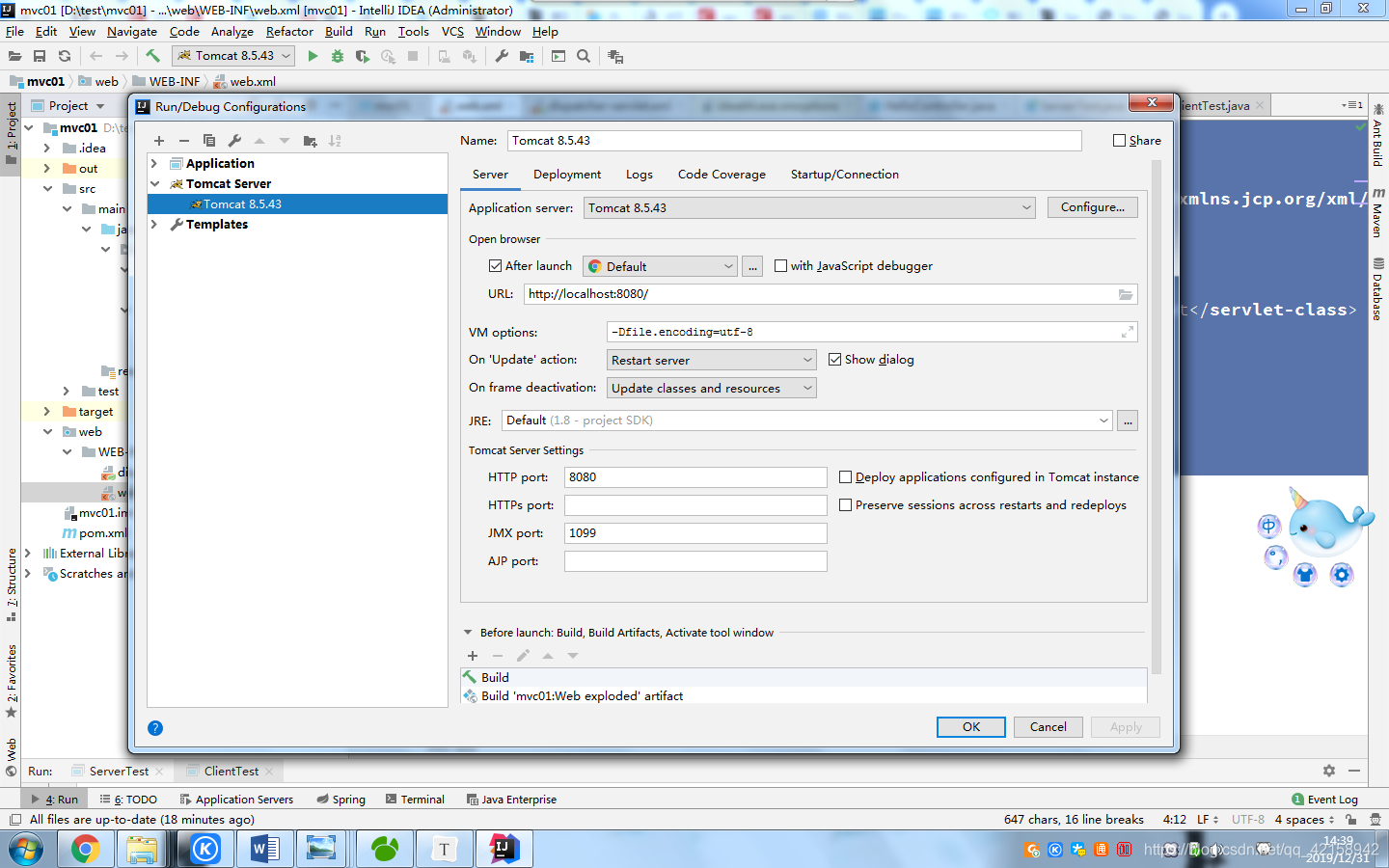Click Configure... button for application server
The image size is (1389, 868).
[x=1093, y=207]
